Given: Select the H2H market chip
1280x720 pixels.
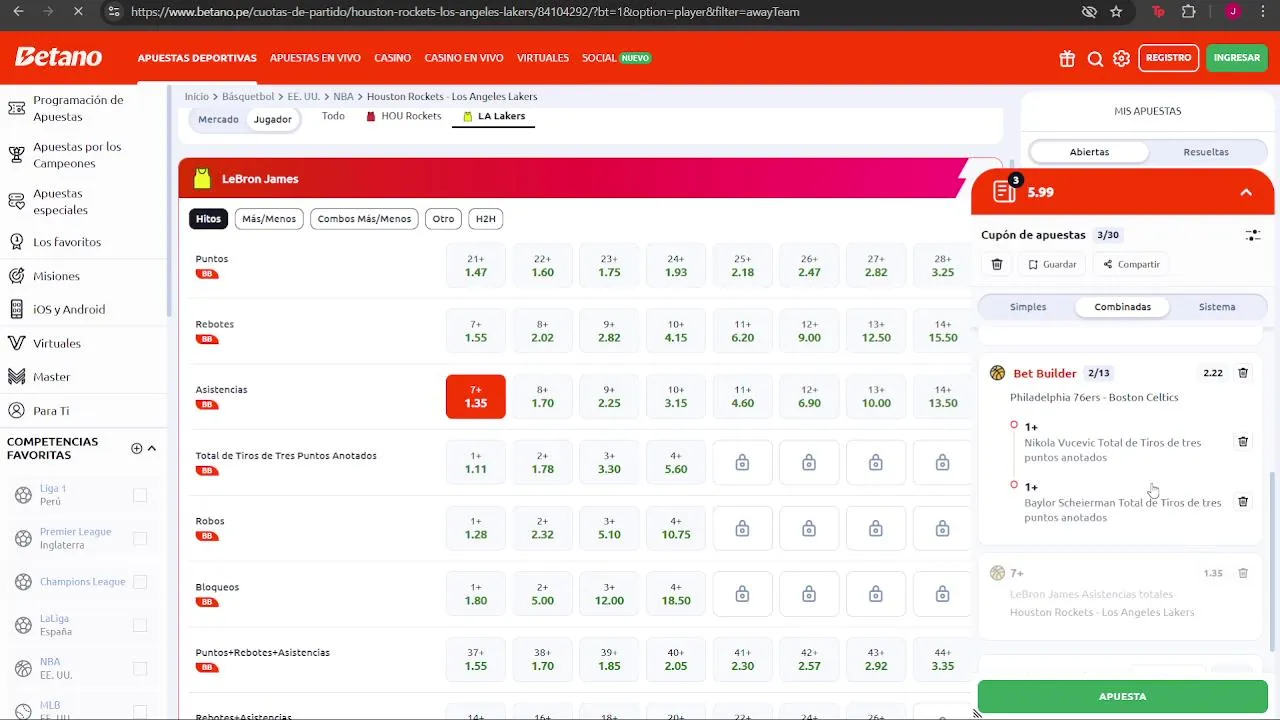Looking at the screenshot, I should coord(485,219).
